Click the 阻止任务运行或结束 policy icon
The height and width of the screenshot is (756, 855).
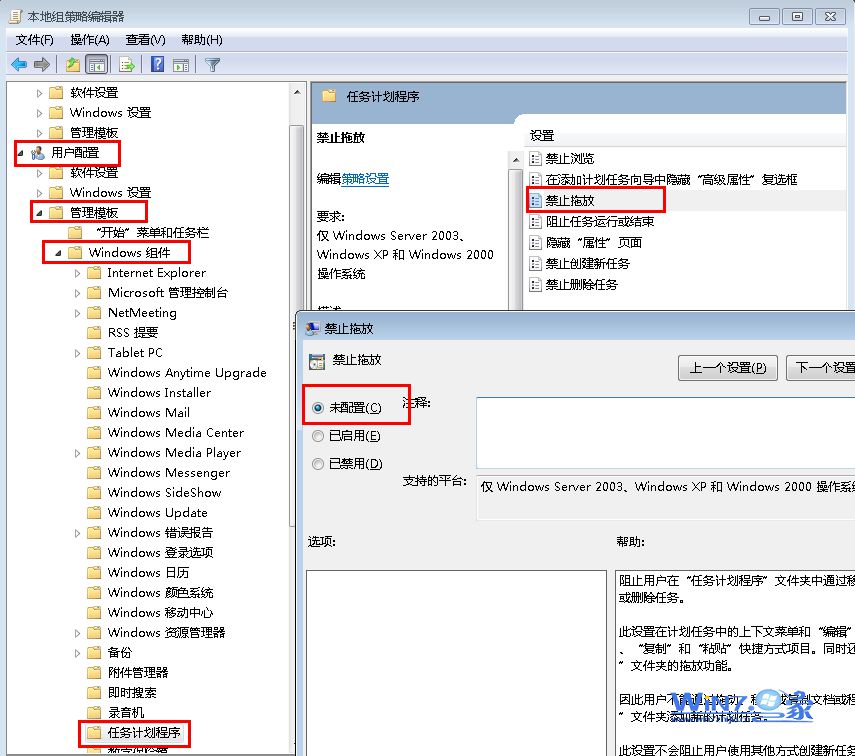pos(535,221)
